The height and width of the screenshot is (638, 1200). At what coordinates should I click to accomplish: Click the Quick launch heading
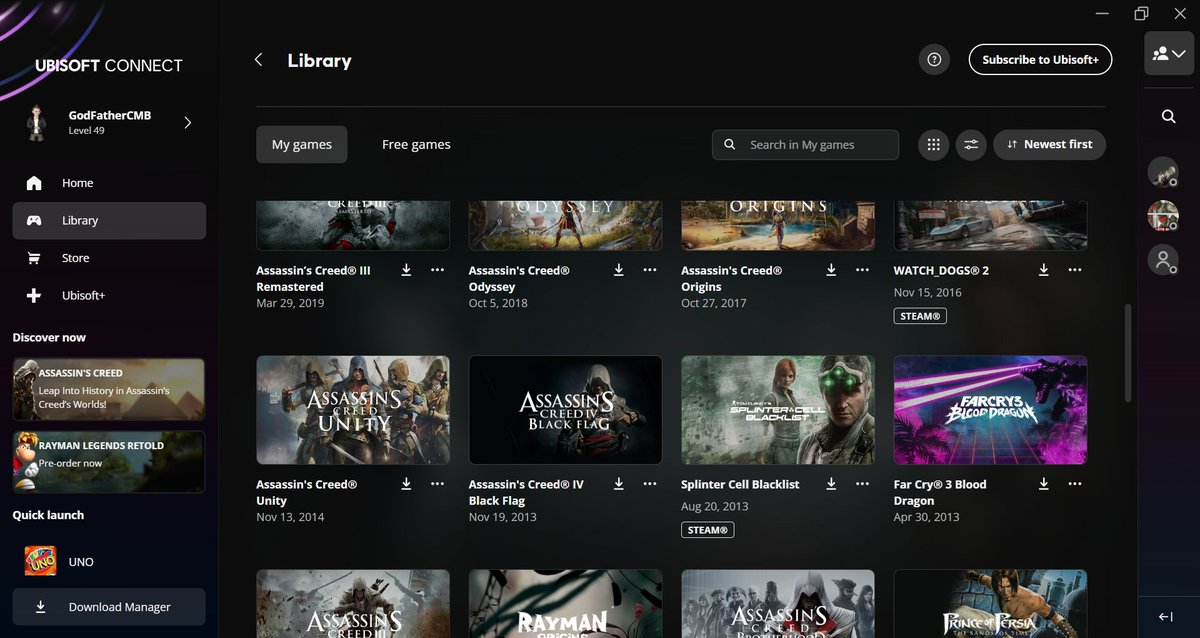48,515
